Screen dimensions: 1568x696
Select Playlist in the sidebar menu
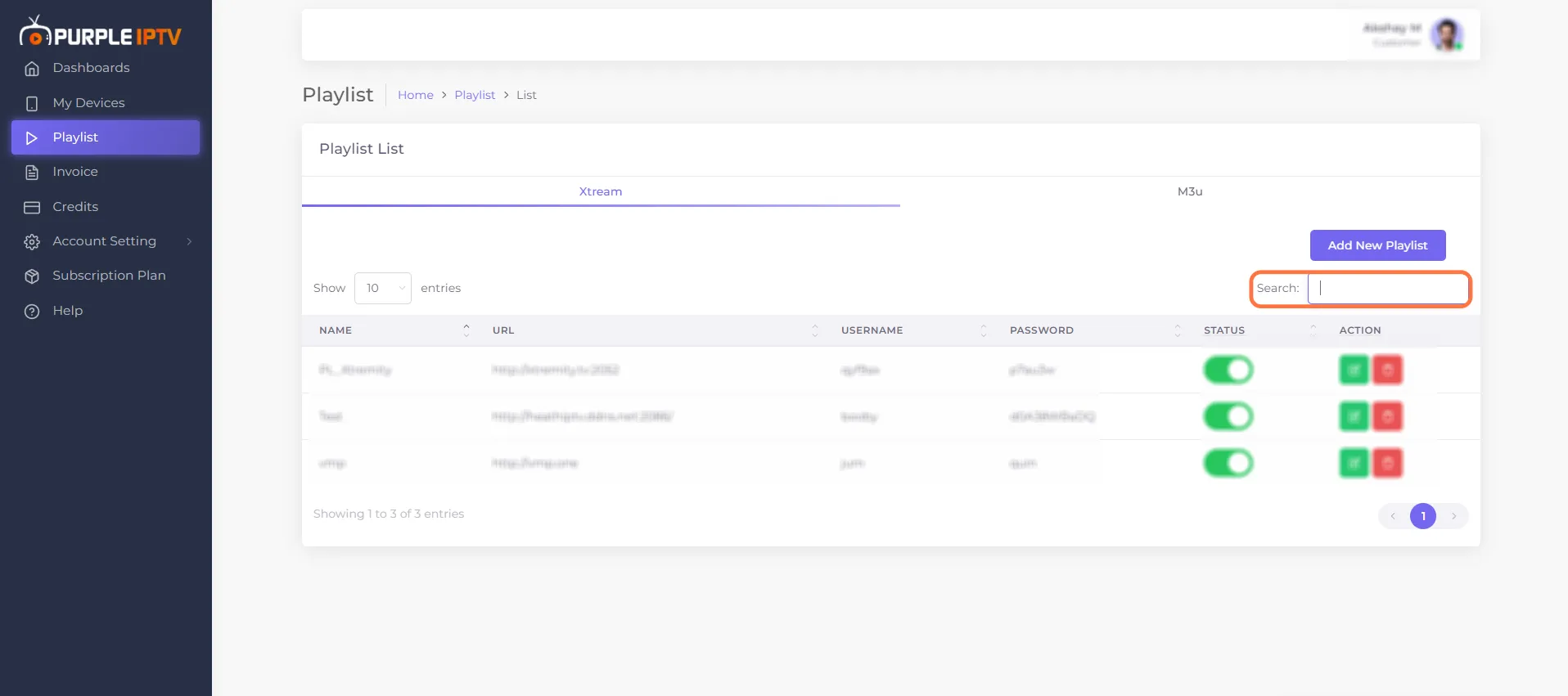[106, 137]
